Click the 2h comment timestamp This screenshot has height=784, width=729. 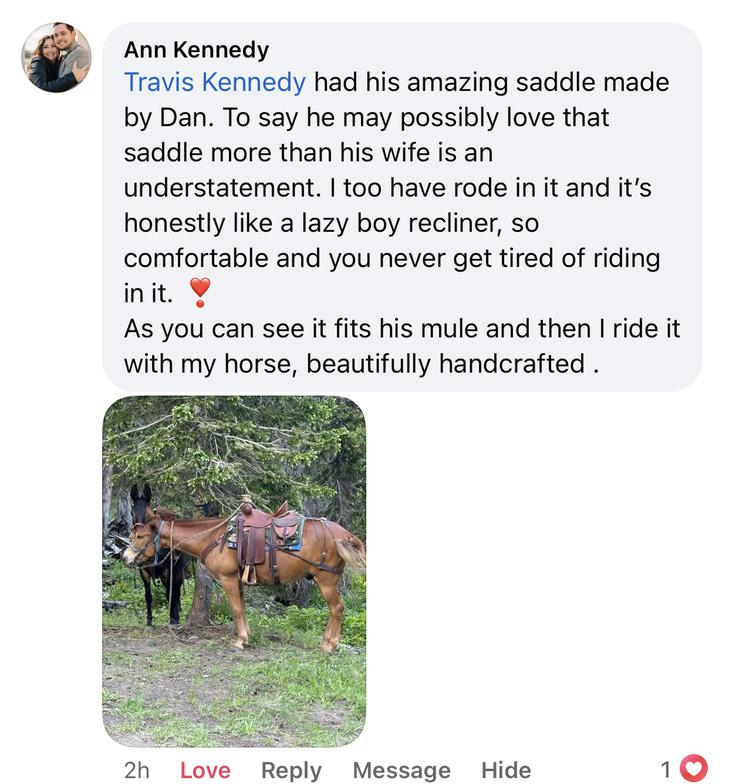pyautogui.click(x=136, y=769)
